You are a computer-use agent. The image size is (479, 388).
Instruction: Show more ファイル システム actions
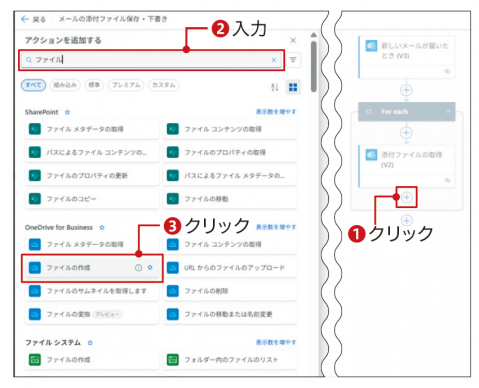click(276, 343)
